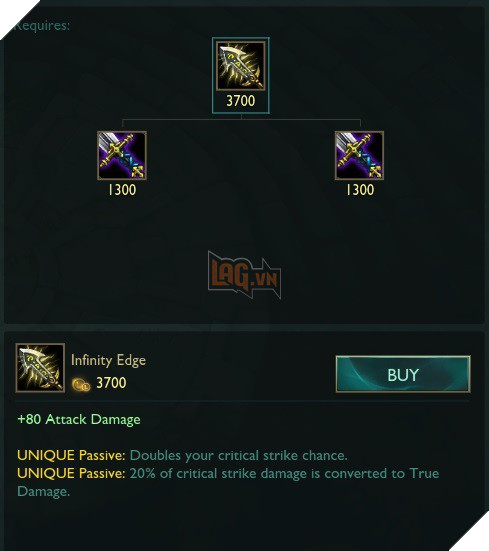Click the 3700 cost next to coins
Viewport: 489px width, 551px height.
tap(111, 383)
